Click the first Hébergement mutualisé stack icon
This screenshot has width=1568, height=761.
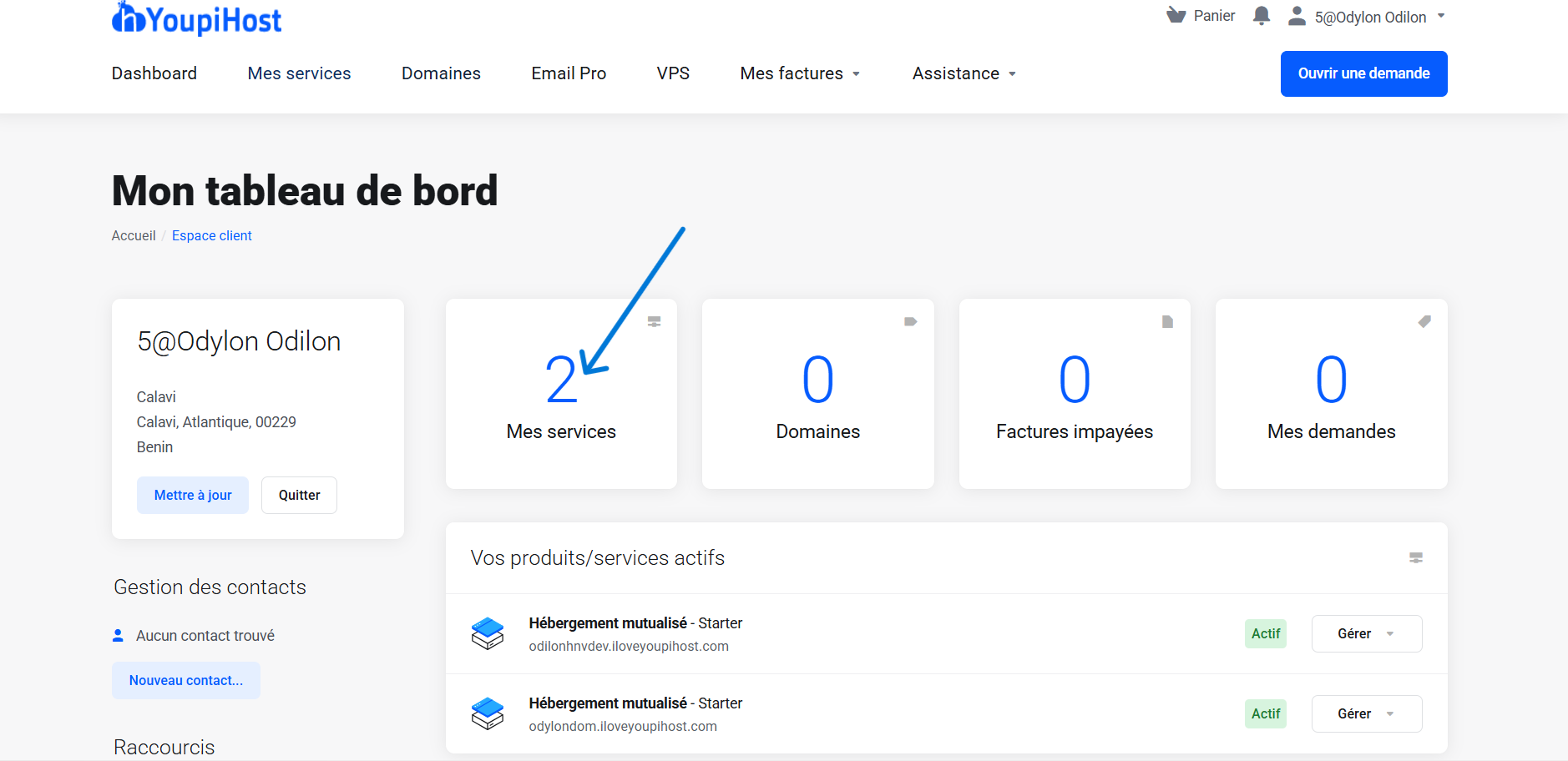[x=488, y=633]
